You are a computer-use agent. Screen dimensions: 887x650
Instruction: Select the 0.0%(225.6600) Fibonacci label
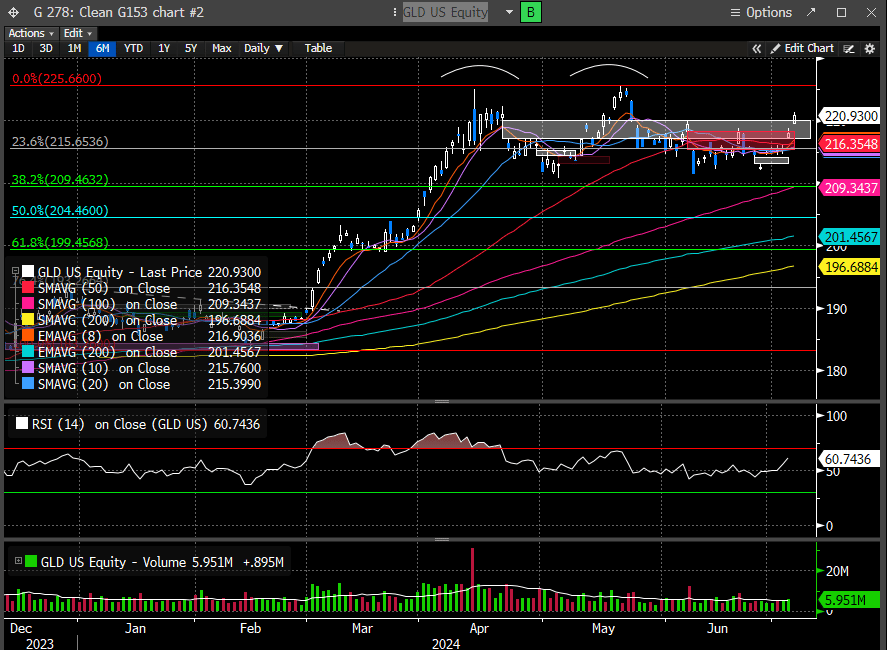tap(57, 79)
